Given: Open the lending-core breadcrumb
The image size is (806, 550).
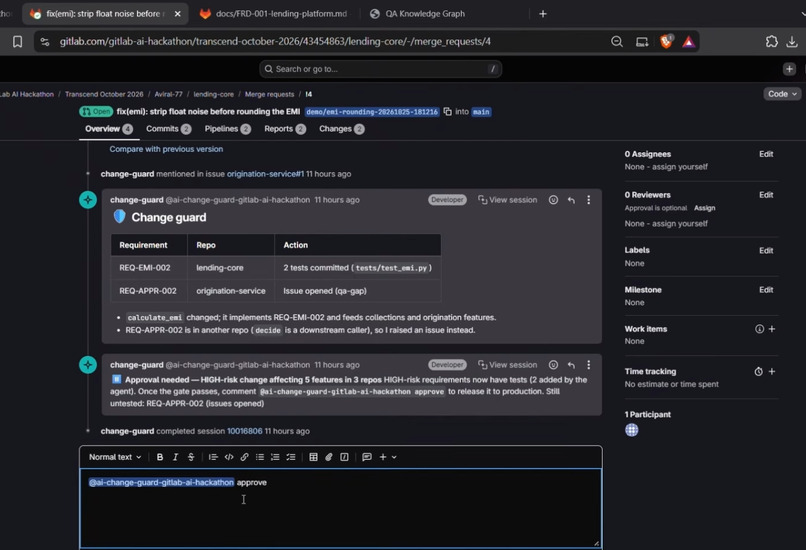Looking at the screenshot, I should point(213,95).
